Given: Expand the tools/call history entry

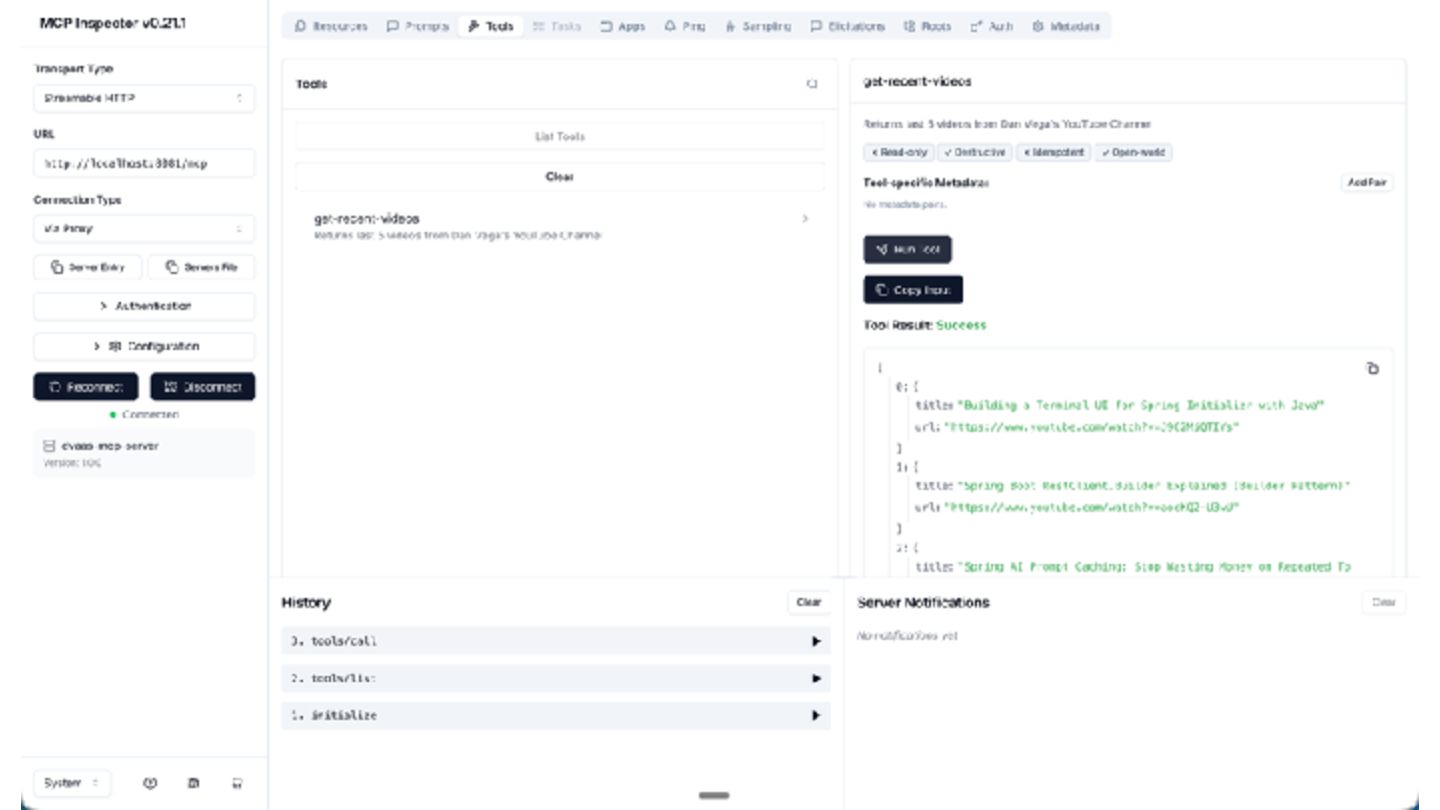Looking at the screenshot, I should coord(555,641).
